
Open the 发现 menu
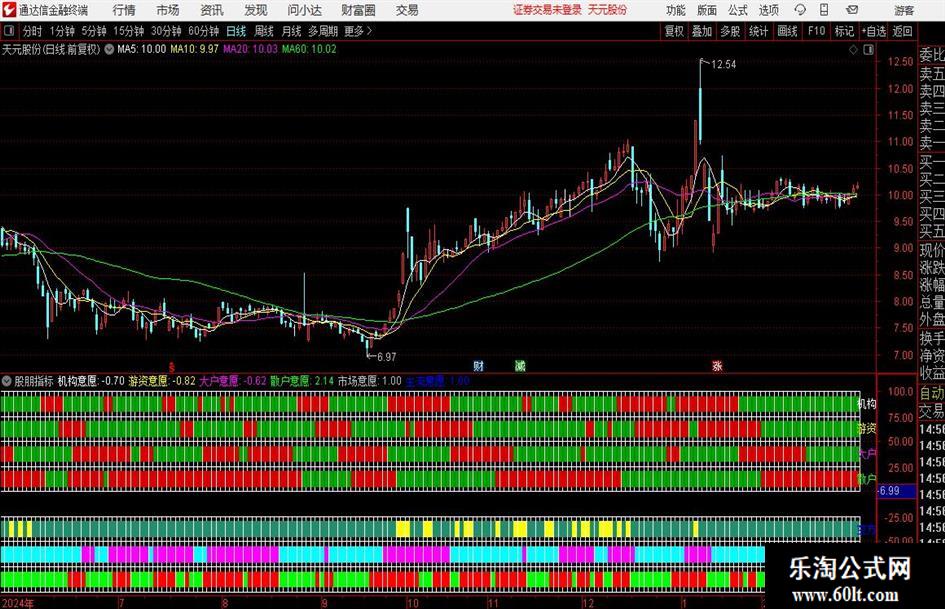click(256, 10)
